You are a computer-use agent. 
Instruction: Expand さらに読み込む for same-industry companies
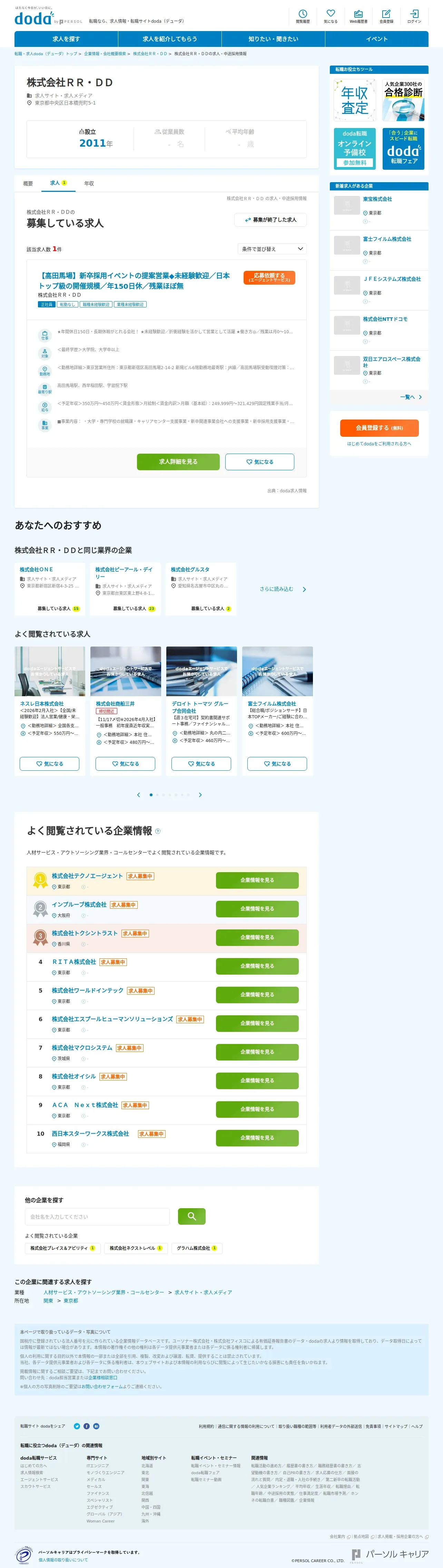coord(283,589)
